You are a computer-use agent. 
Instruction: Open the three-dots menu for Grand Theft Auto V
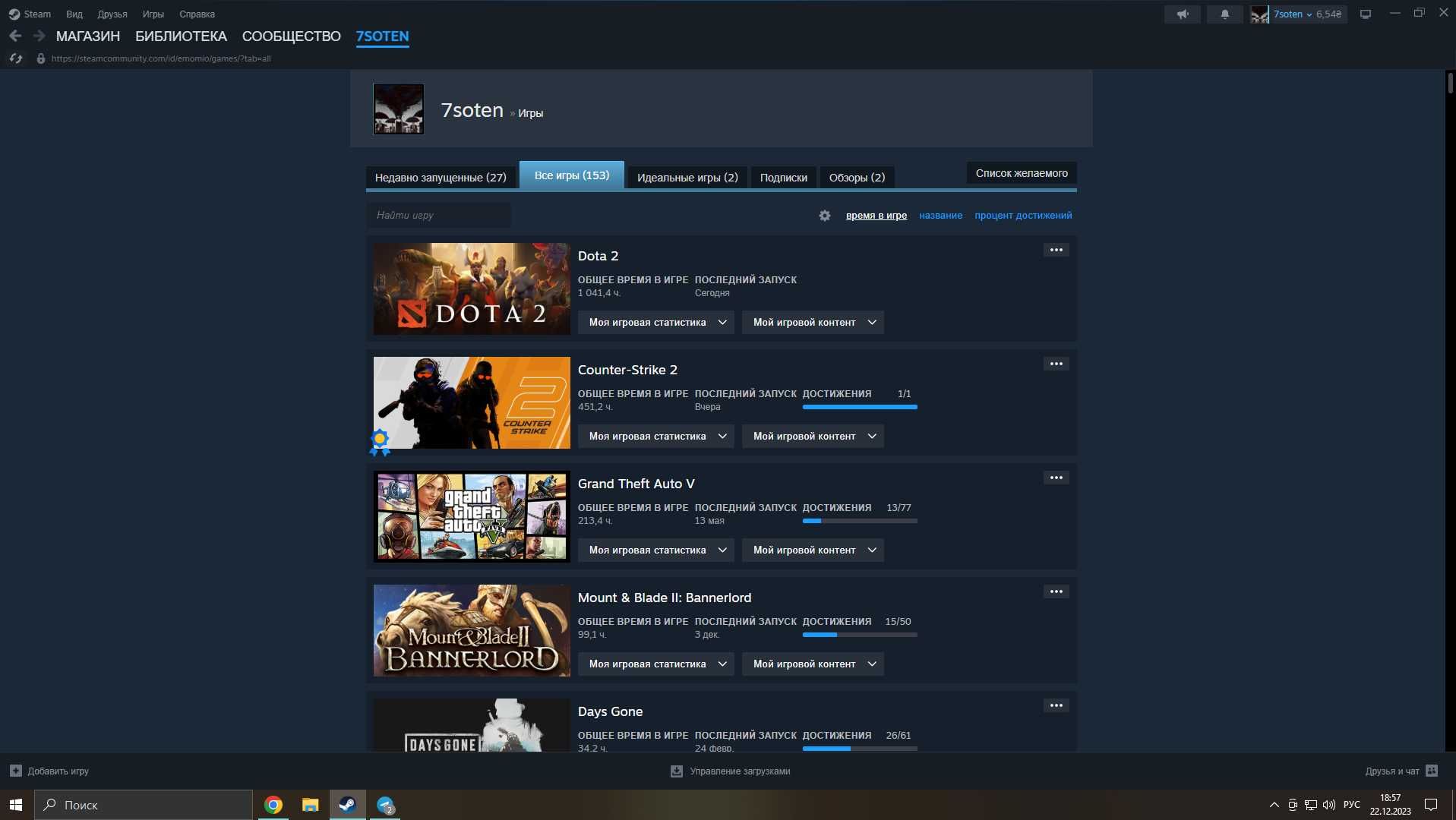click(1056, 478)
